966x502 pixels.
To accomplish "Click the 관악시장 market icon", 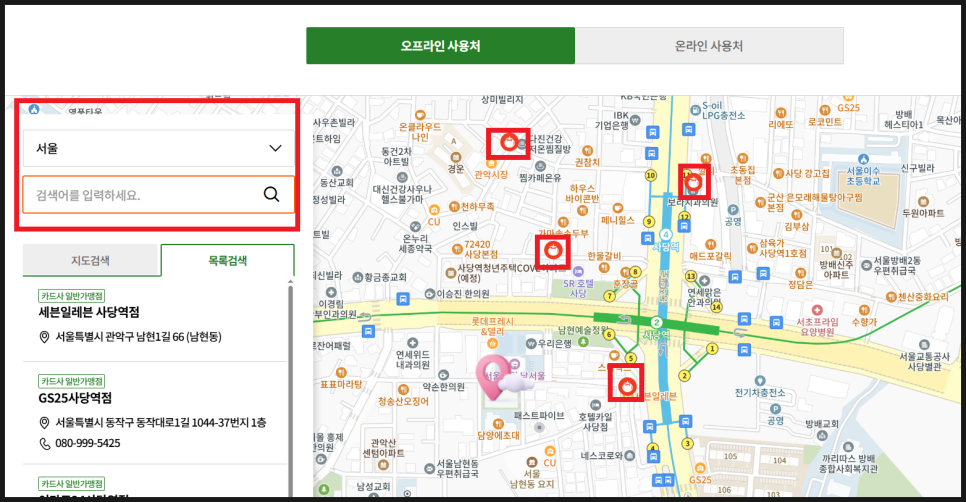I will pos(491,164).
